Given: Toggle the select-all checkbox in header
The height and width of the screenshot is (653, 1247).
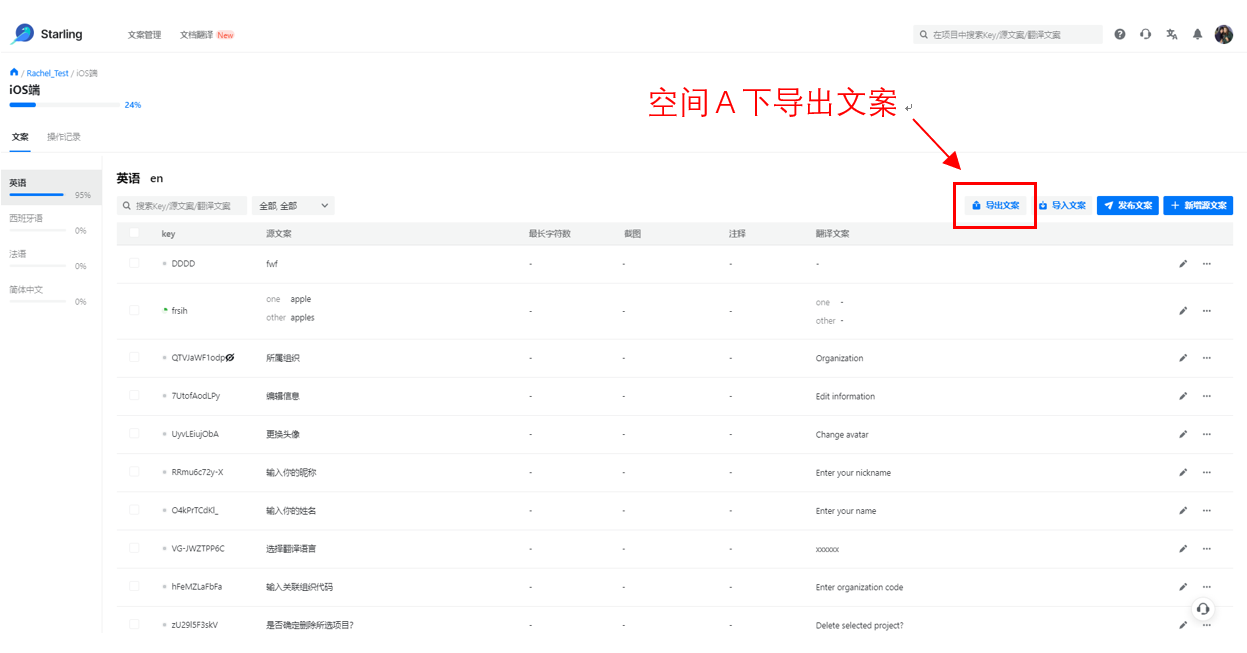Looking at the screenshot, I should (x=134, y=233).
